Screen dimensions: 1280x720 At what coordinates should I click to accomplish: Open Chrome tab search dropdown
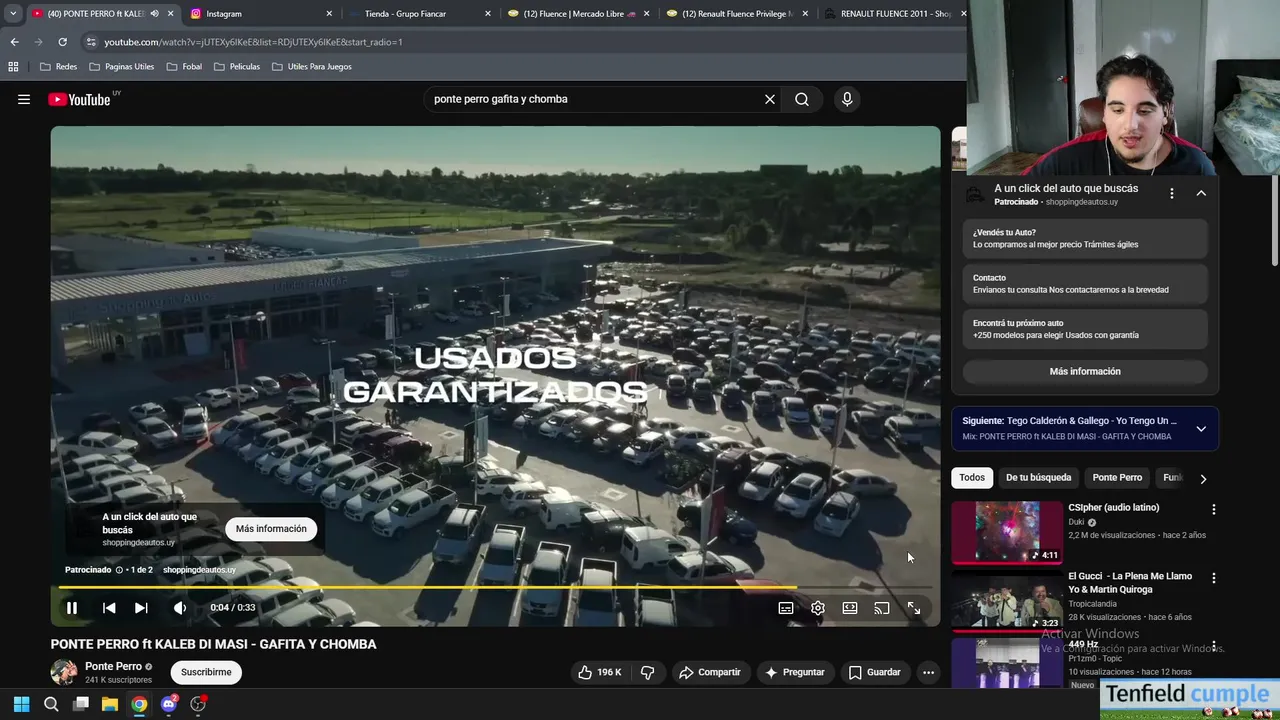coord(12,14)
